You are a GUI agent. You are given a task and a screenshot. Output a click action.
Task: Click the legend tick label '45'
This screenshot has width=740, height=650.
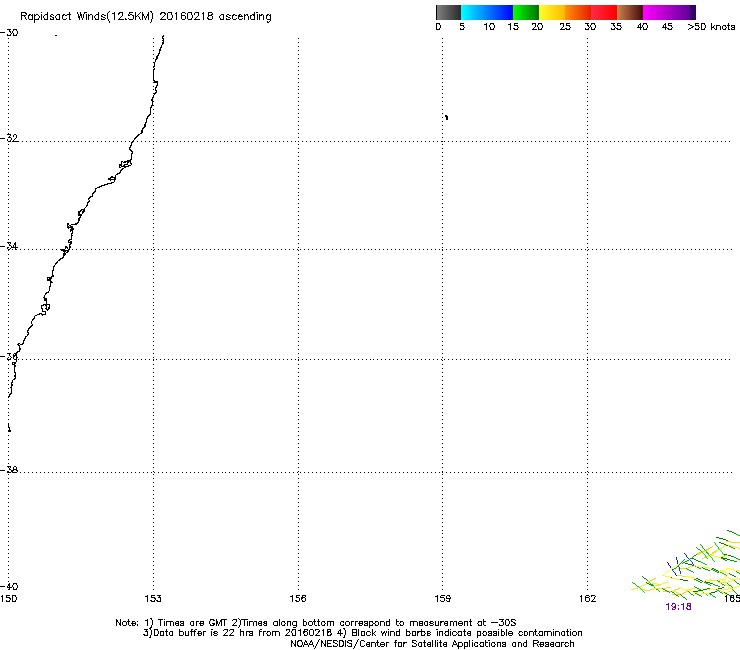(x=667, y=27)
